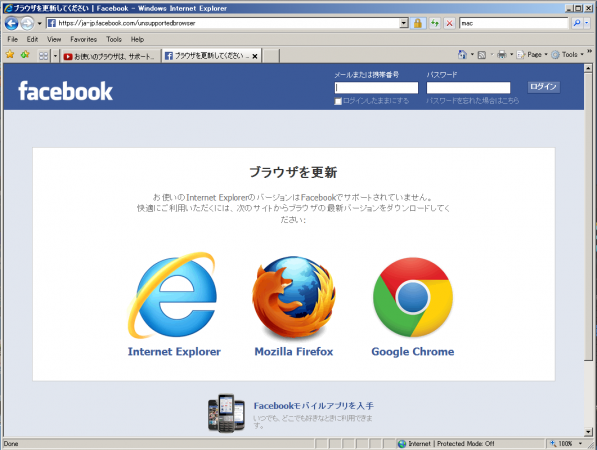Click the vertical scrollbar down arrow
597x450 pixels.
pos(588,432)
